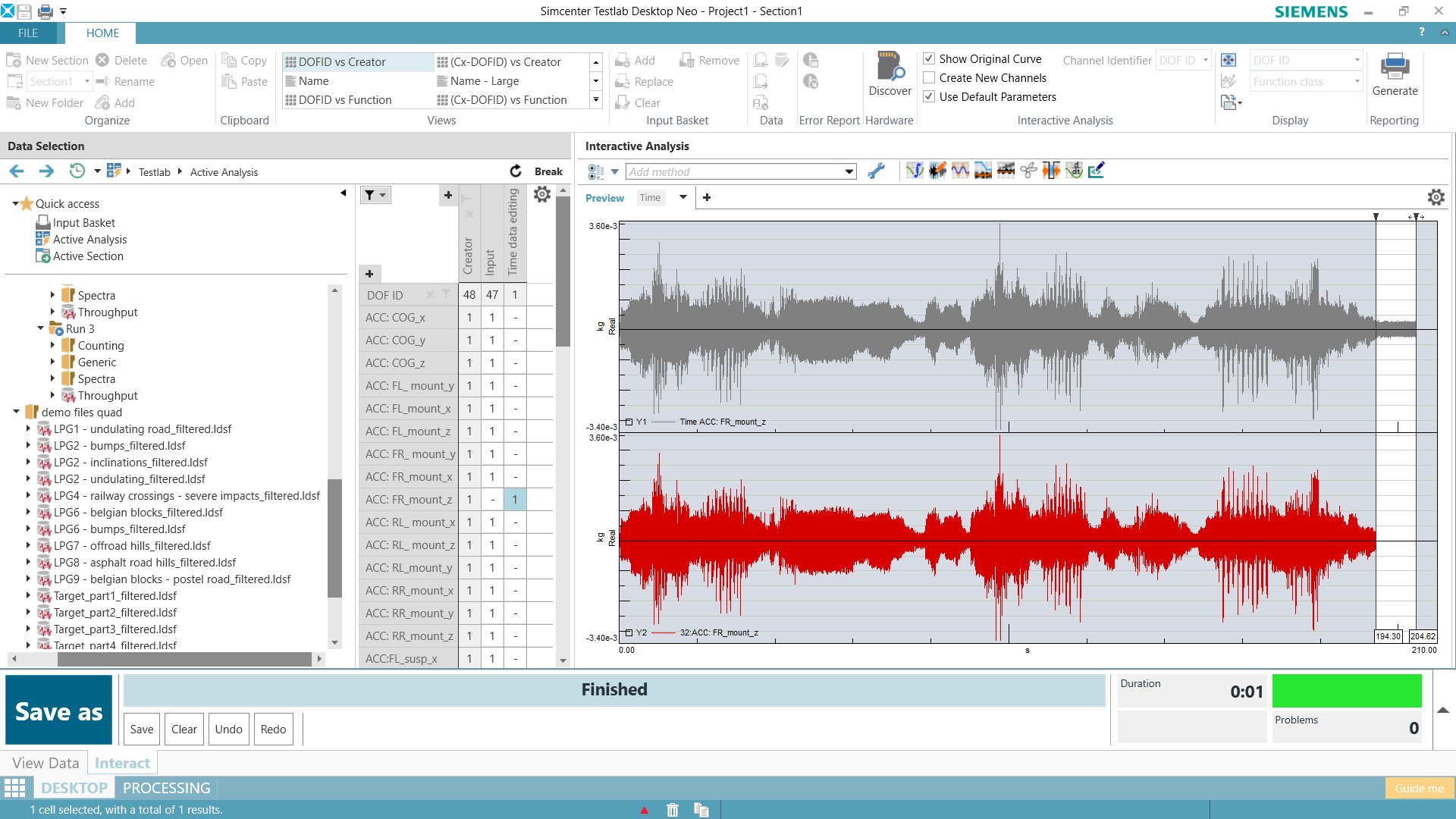Click the tree horizontal scrollbar thumb
1456x819 pixels.
click(x=184, y=659)
